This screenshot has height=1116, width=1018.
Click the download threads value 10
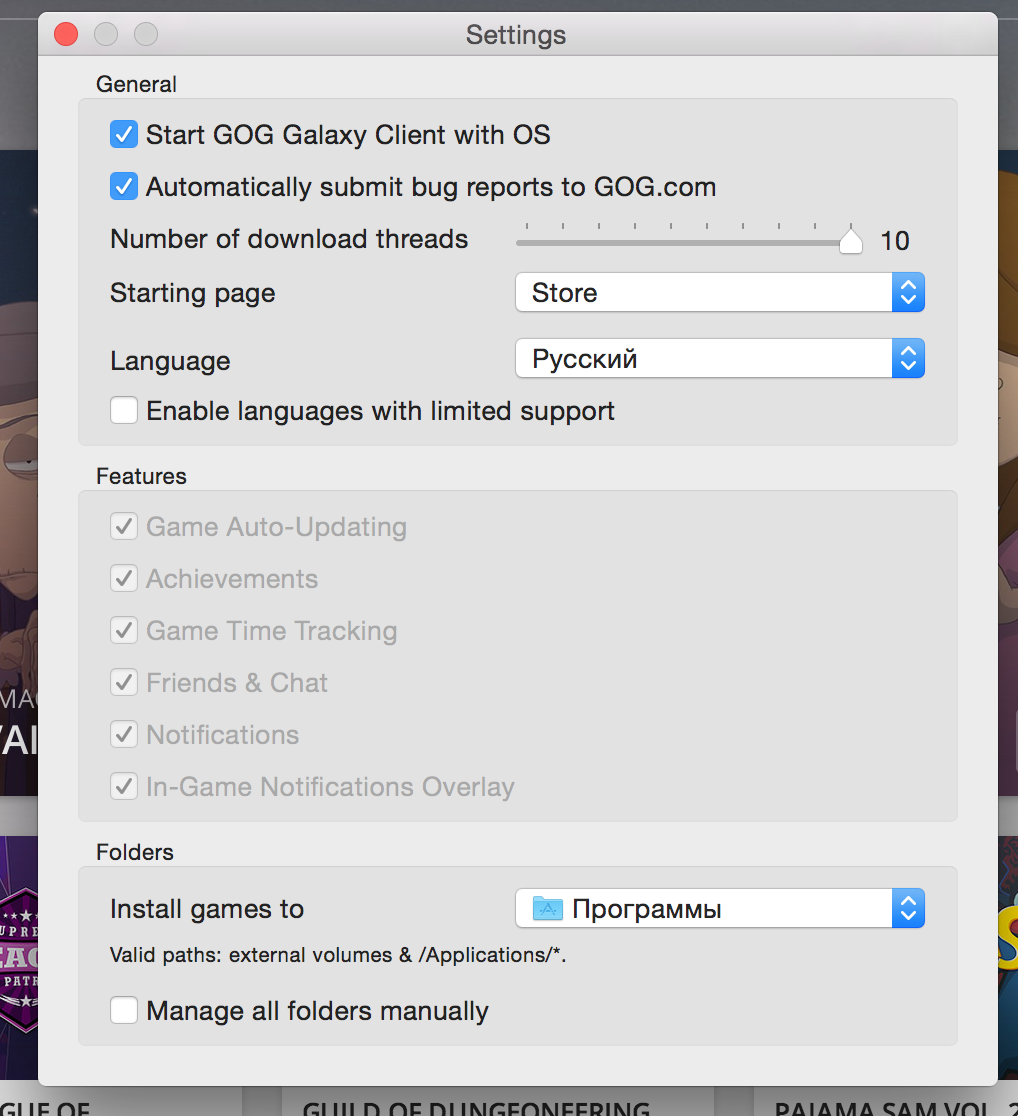pyautogui.click(x=895, y=241)
